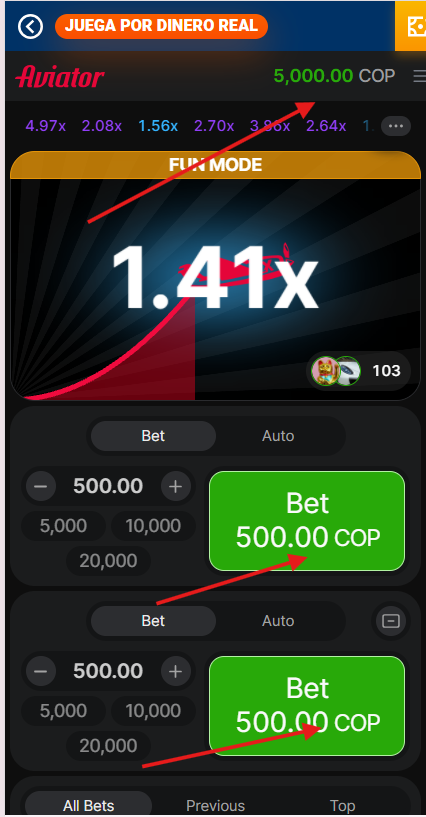The width and height of the screenshot is (426, 817).
Task: Decrease second bet amount with minus icon
Action: click(x=41, y=672)
